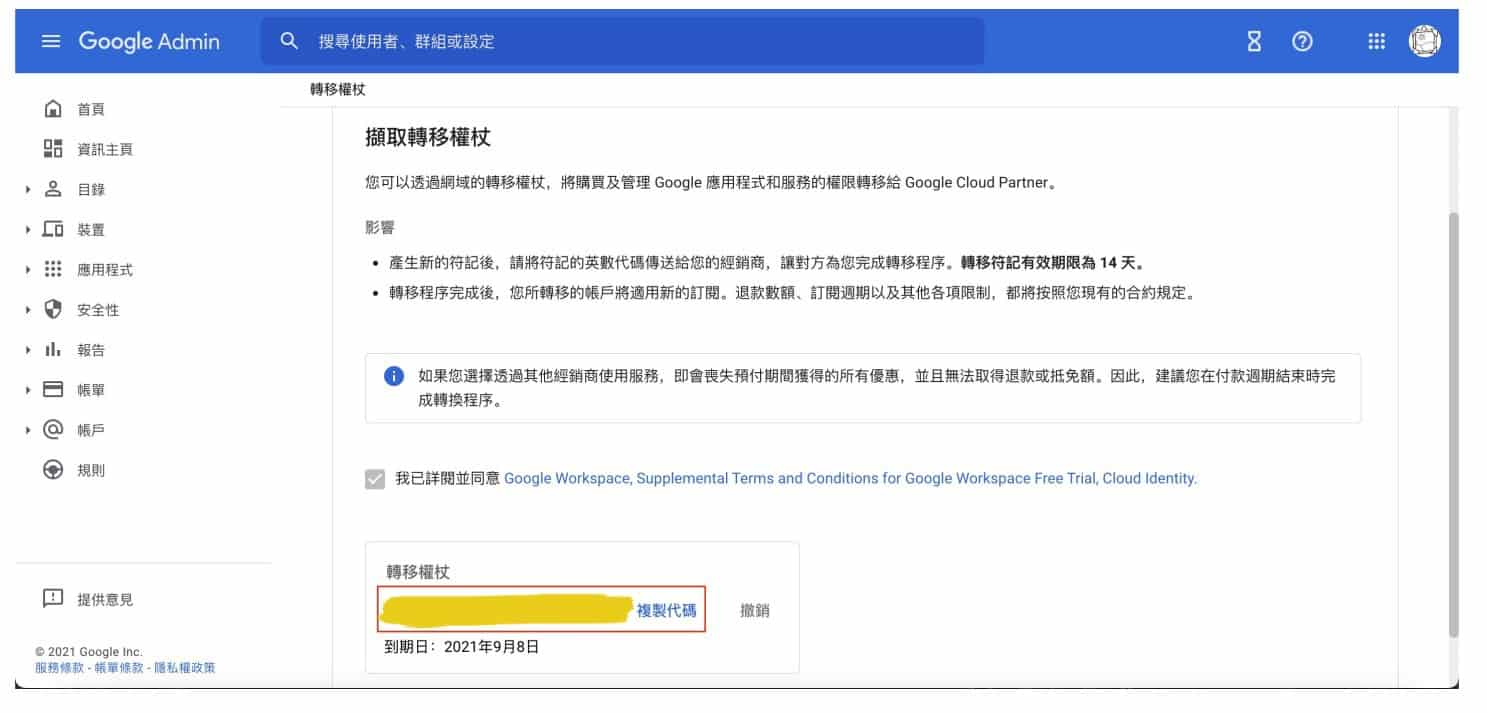This screenshot has height=713, width=1487.
Task: Click the 資訊主頁 dashboard icon
Action: click(x=53, y=149)
